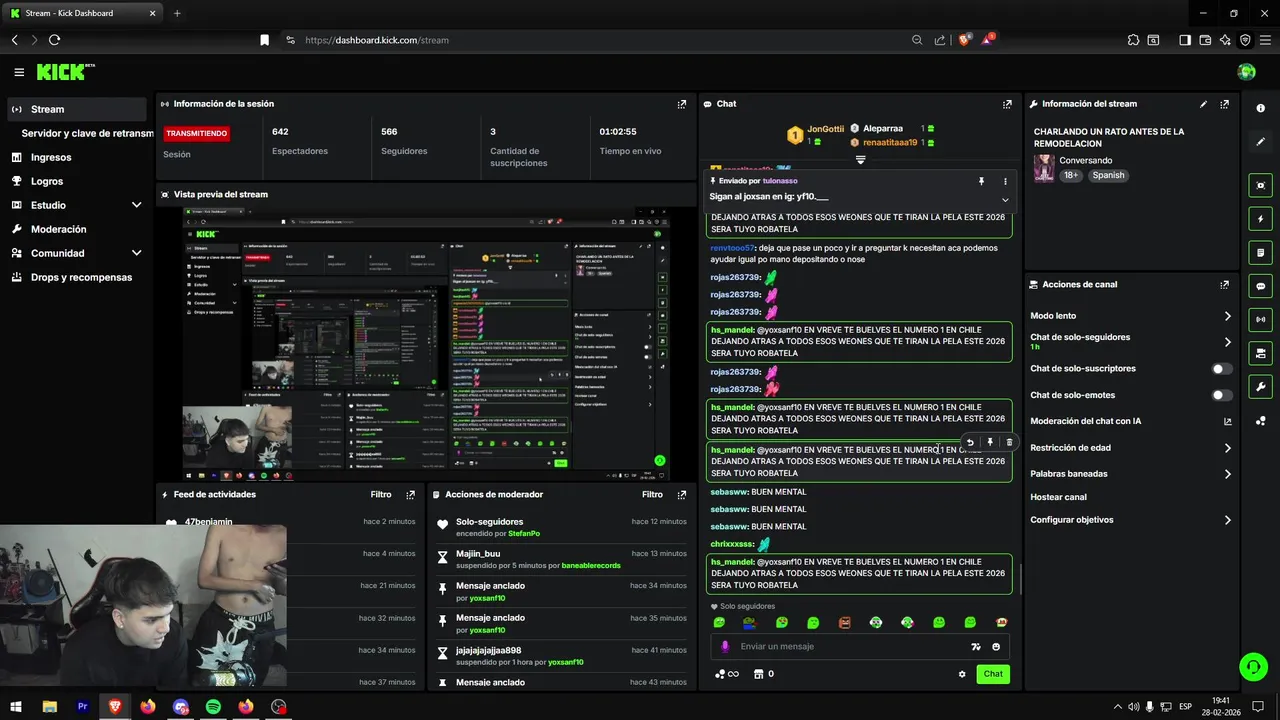This screenshot has height=720, width=1280.
Task: Open the user avatar at top right
Action: 1246,72
